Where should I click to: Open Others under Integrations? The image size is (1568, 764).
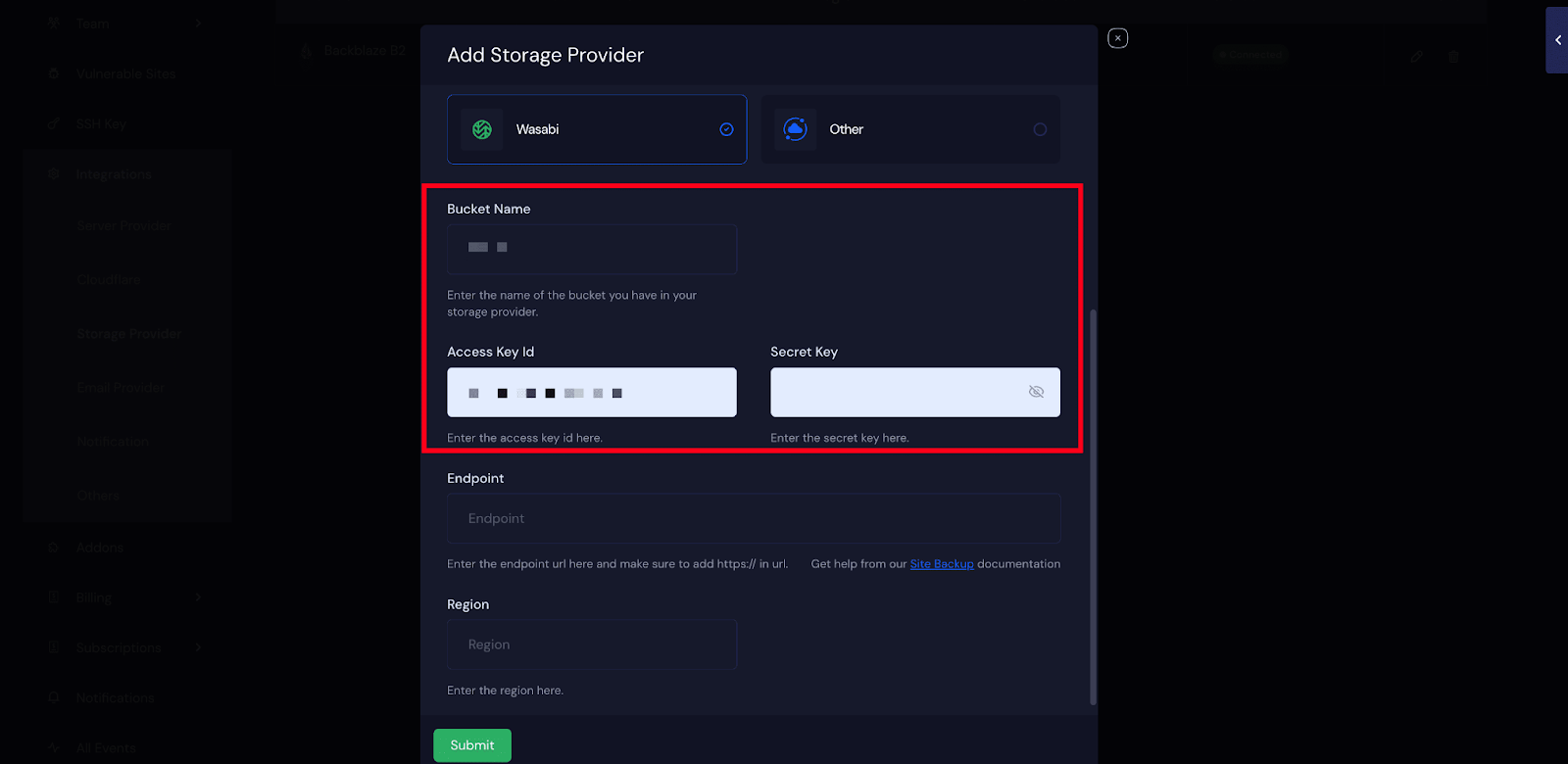[x=98, y=496]
